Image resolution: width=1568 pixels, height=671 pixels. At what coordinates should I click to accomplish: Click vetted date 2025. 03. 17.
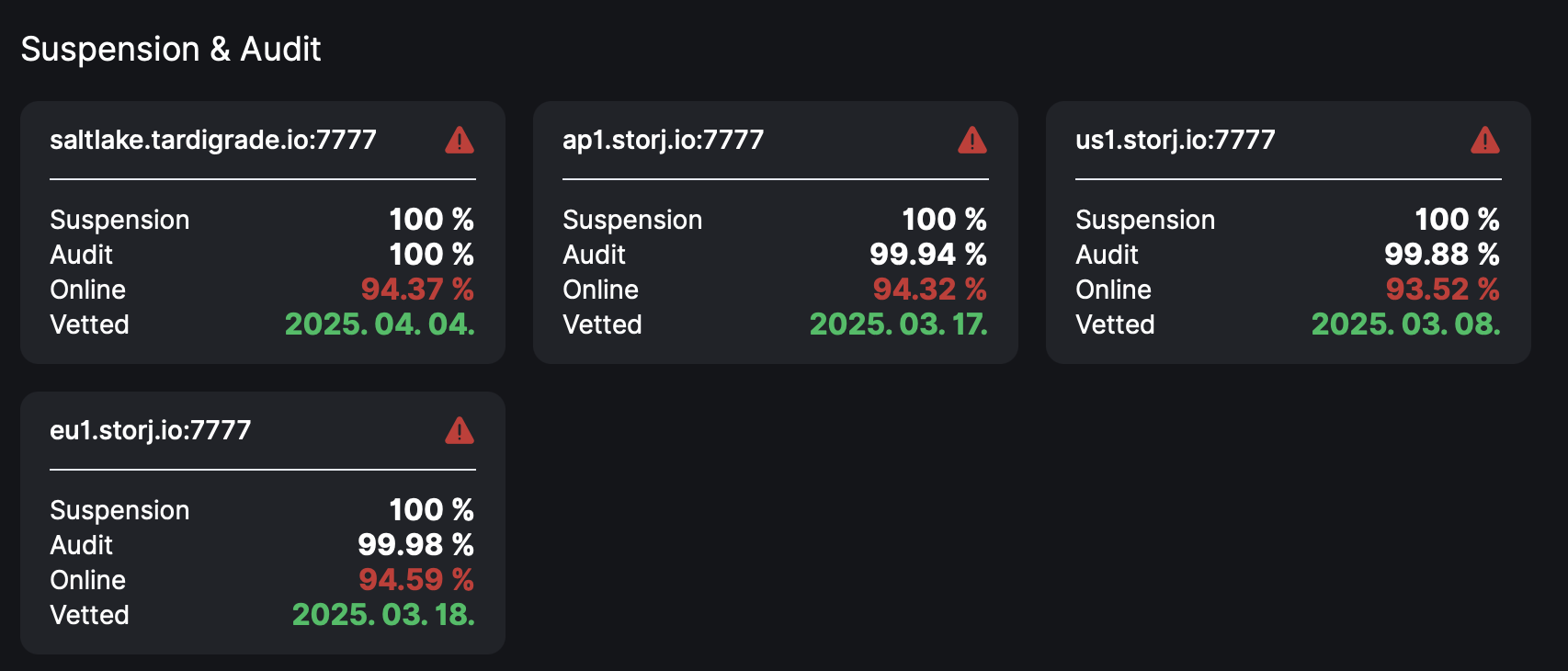pos(899,324)
